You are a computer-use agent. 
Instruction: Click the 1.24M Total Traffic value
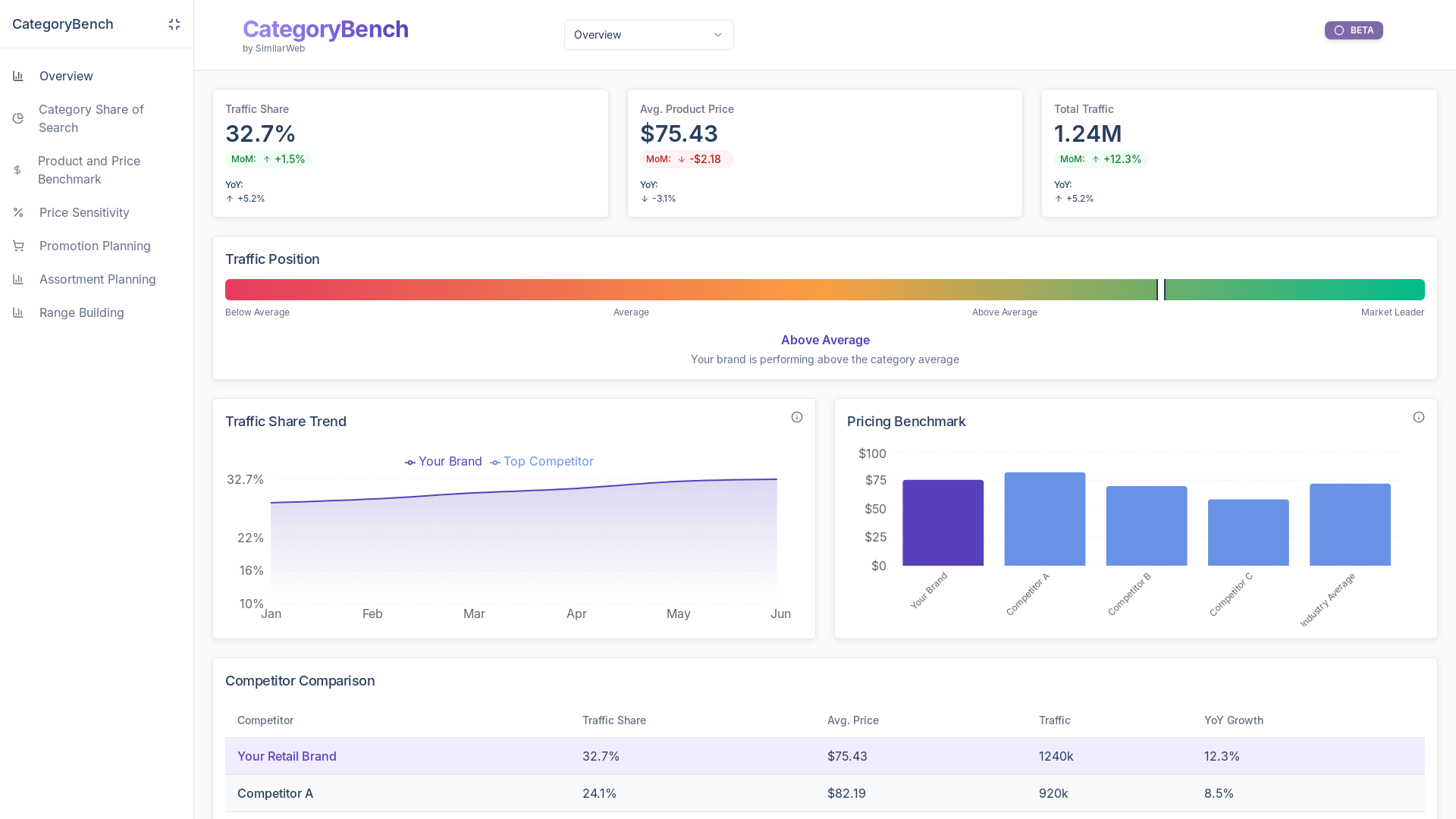[x=1087, y=133]
